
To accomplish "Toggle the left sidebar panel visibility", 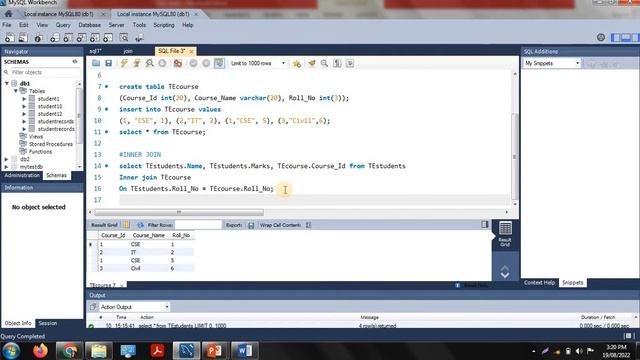I will tap(615, 38).
